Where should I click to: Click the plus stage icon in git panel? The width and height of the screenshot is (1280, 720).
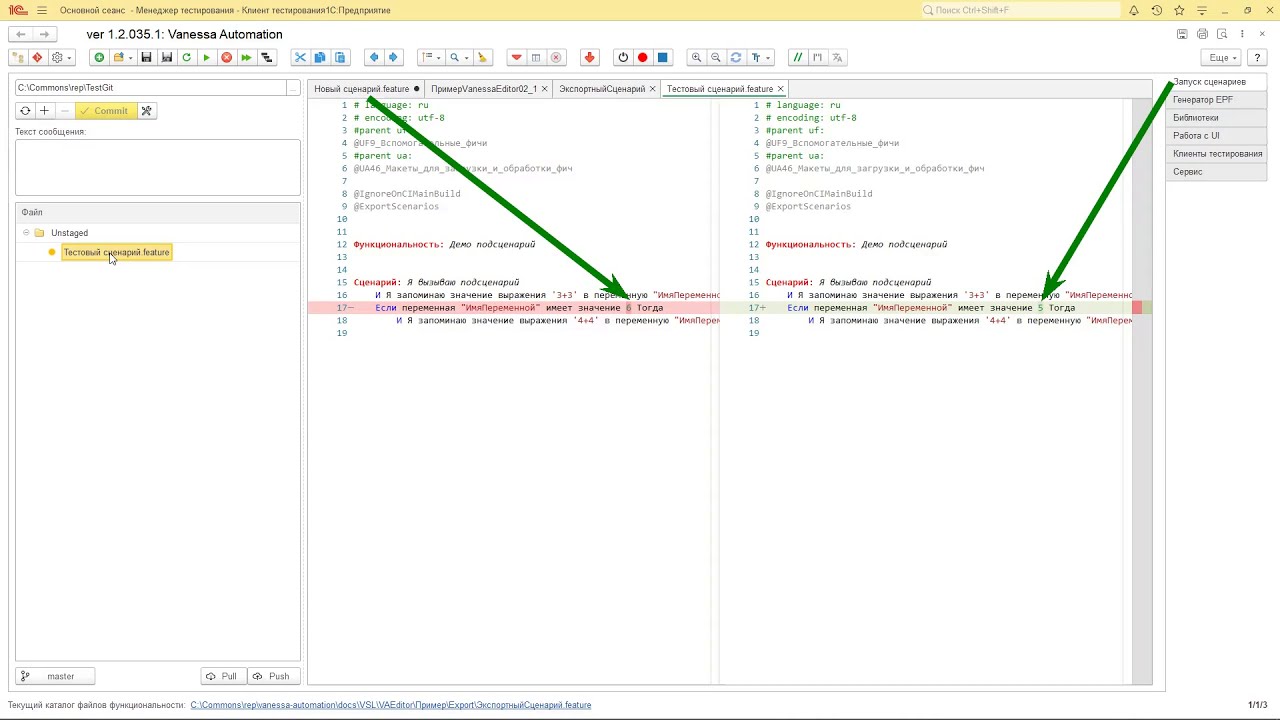click(44, 111)
